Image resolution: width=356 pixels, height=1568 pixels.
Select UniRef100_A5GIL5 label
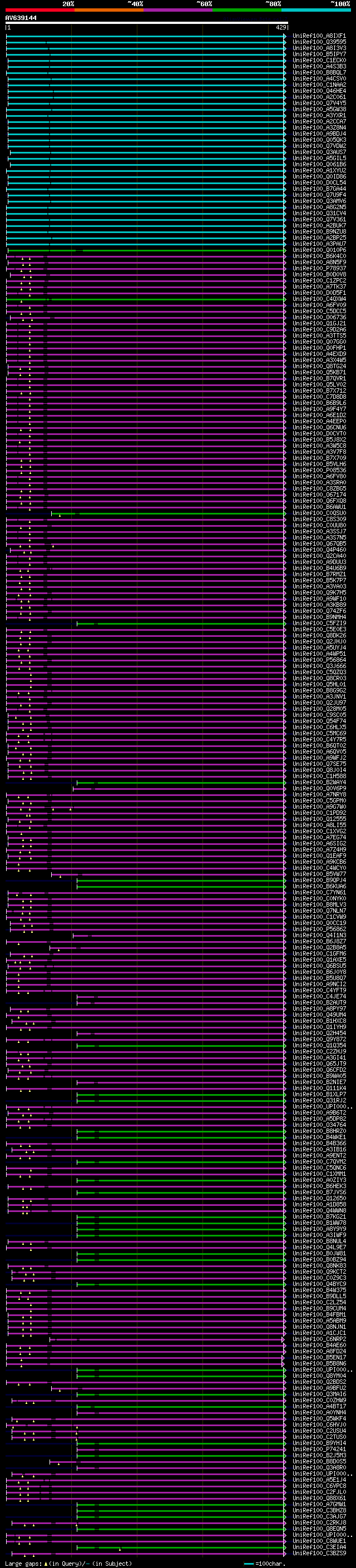[319, 159]
